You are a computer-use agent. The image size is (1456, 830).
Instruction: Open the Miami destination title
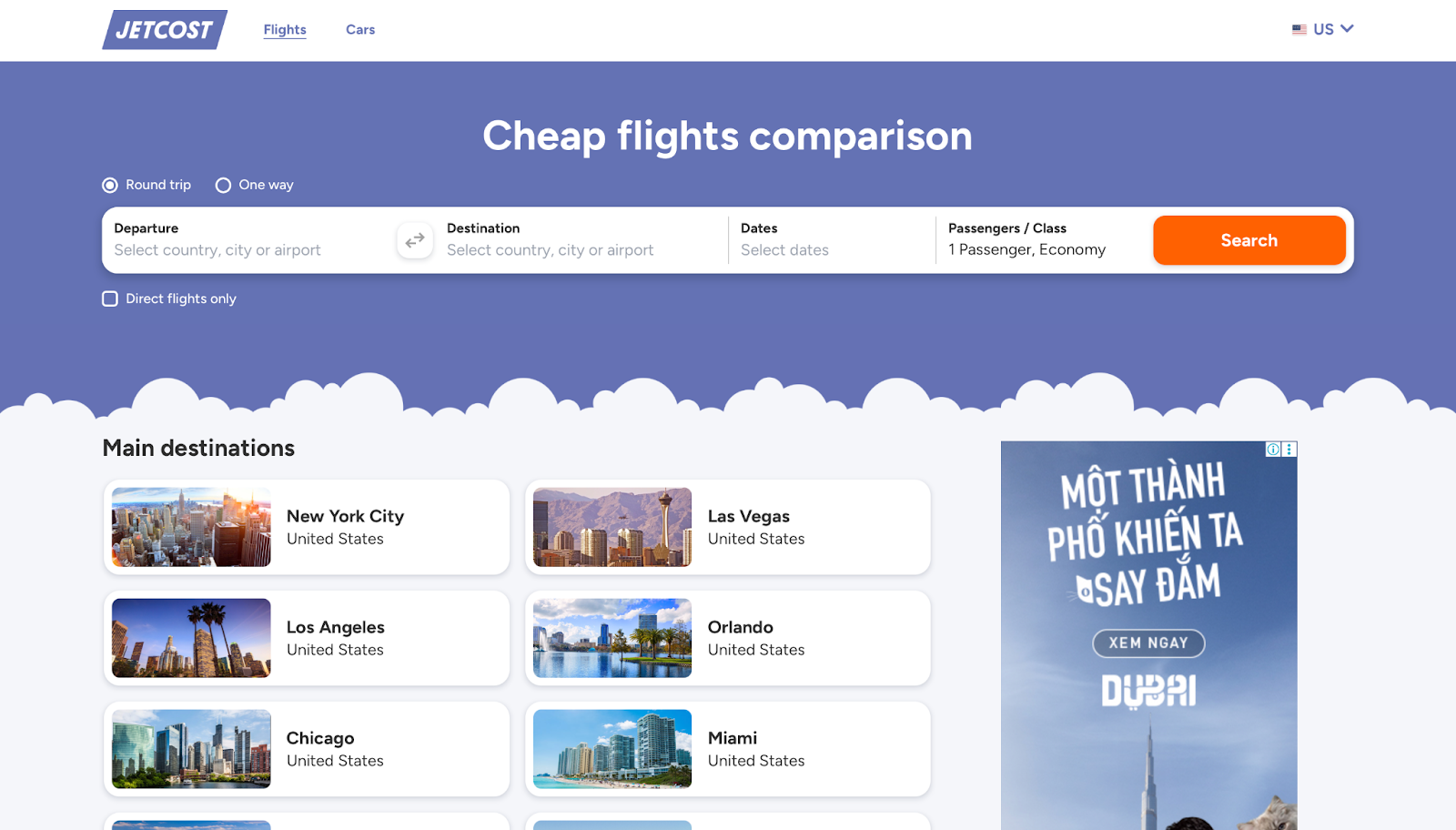click(733, 739)
